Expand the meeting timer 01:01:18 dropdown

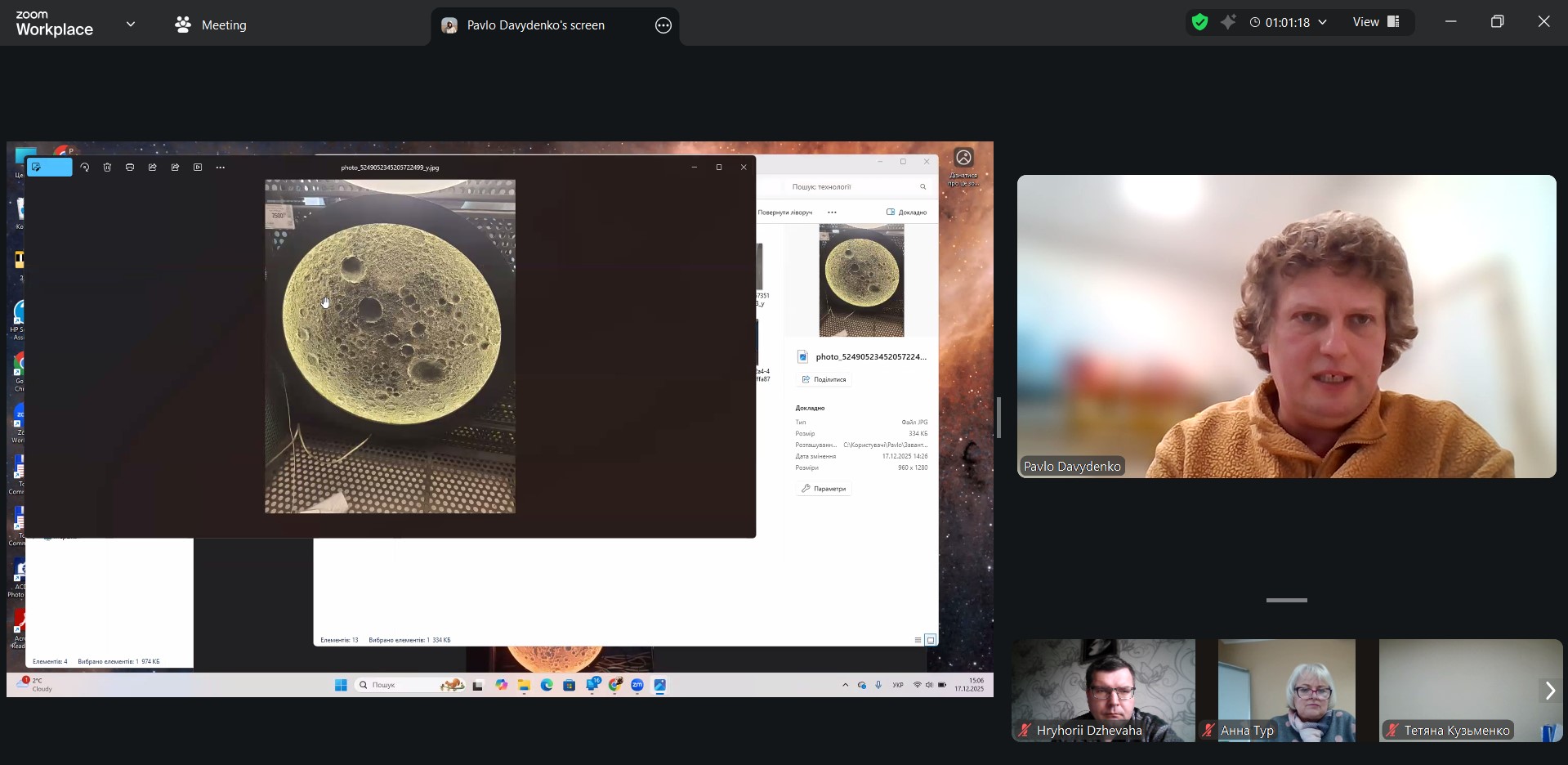coord(1322,23)
